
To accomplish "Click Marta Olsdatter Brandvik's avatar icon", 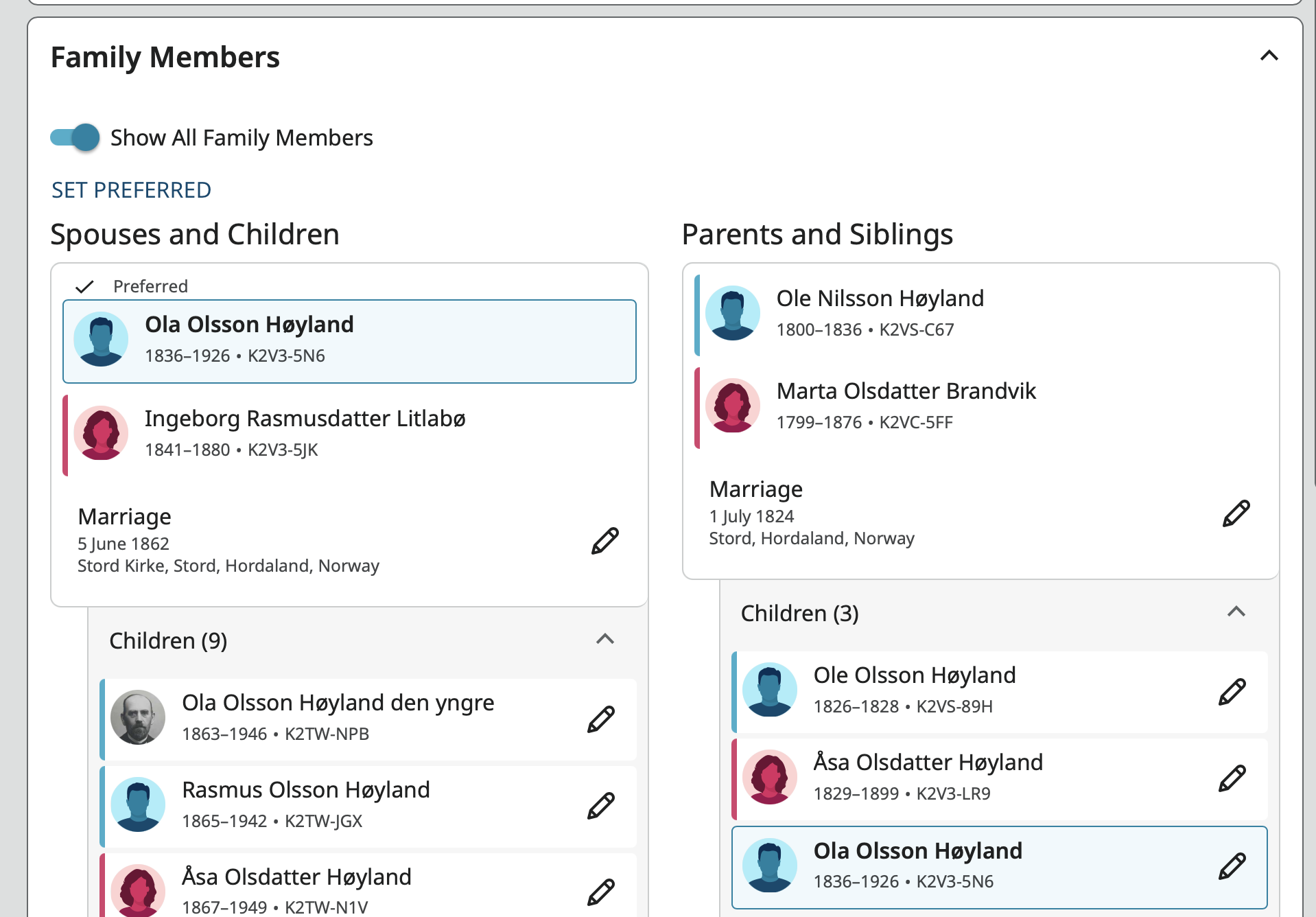I will (x=733, y=406).
